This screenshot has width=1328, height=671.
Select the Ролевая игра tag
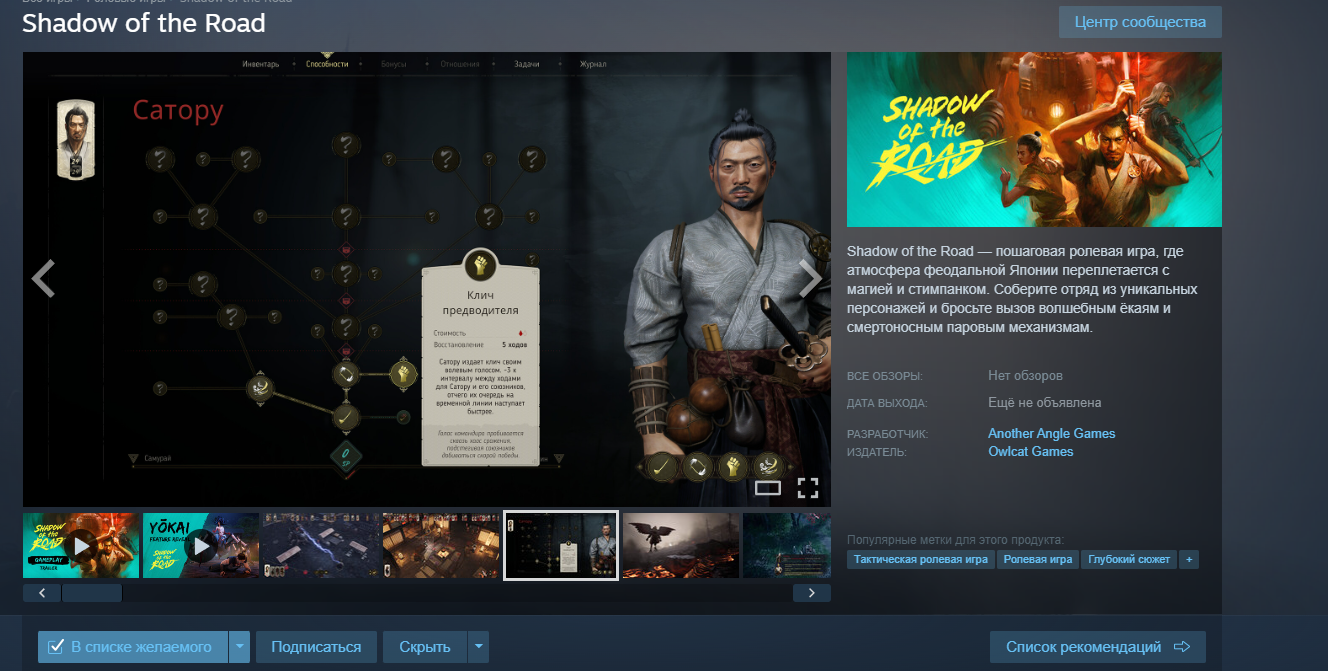pyautogui.click(x=1038, y=559)
